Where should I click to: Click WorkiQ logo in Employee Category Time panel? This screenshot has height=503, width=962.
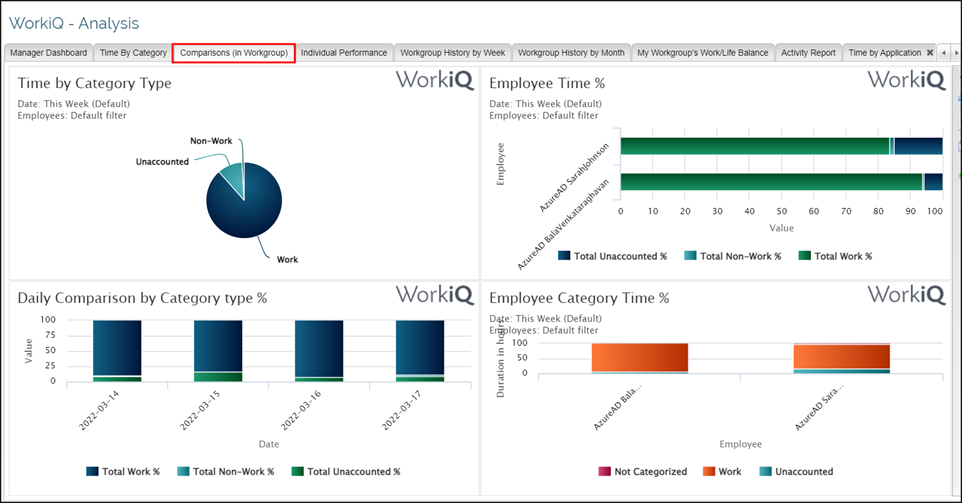(x=906, y=294)
